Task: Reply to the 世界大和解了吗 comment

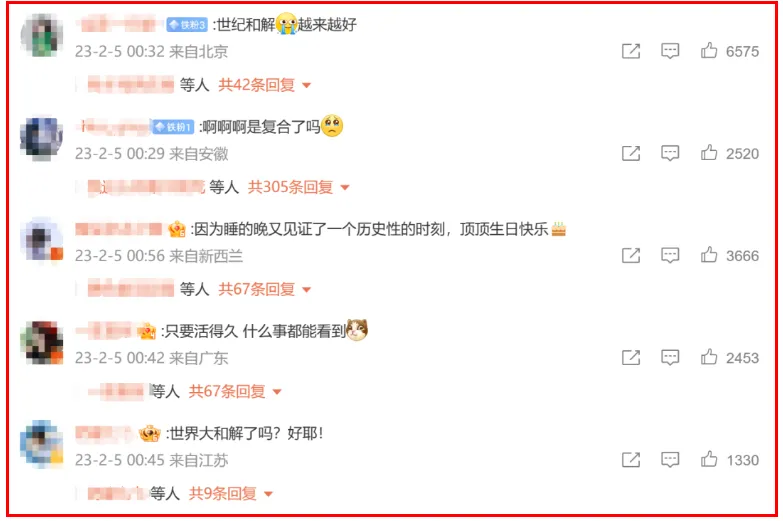Action: 670,460
